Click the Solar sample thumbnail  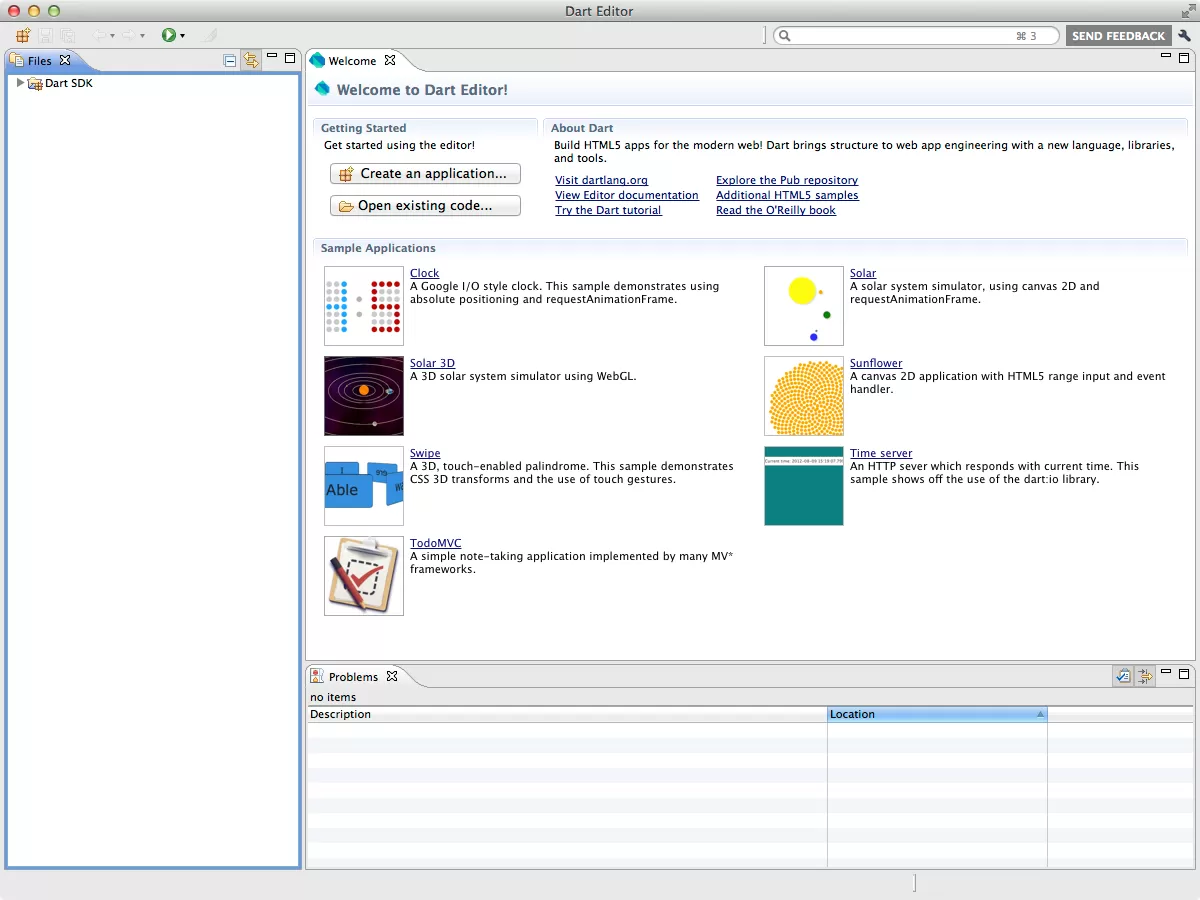click(x=804, y=306)
